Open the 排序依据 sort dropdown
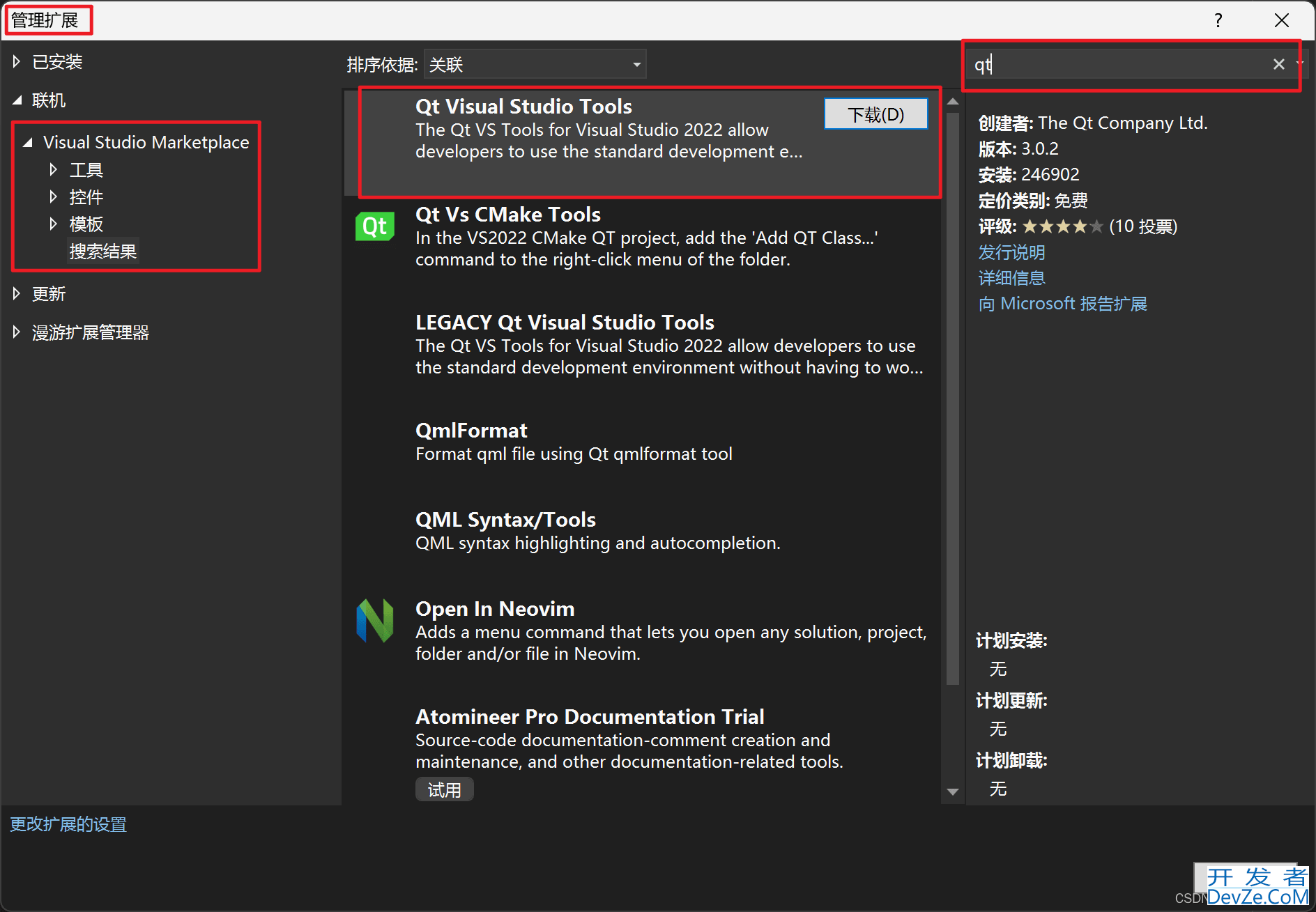Viewport: 1316px width, 912px height. pos(535,64)
